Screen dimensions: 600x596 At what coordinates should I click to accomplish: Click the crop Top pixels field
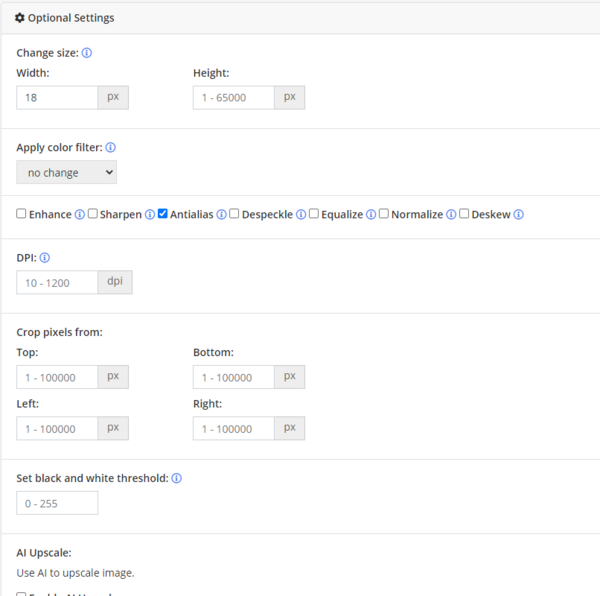pyautogui.click(x=57, y=377)
